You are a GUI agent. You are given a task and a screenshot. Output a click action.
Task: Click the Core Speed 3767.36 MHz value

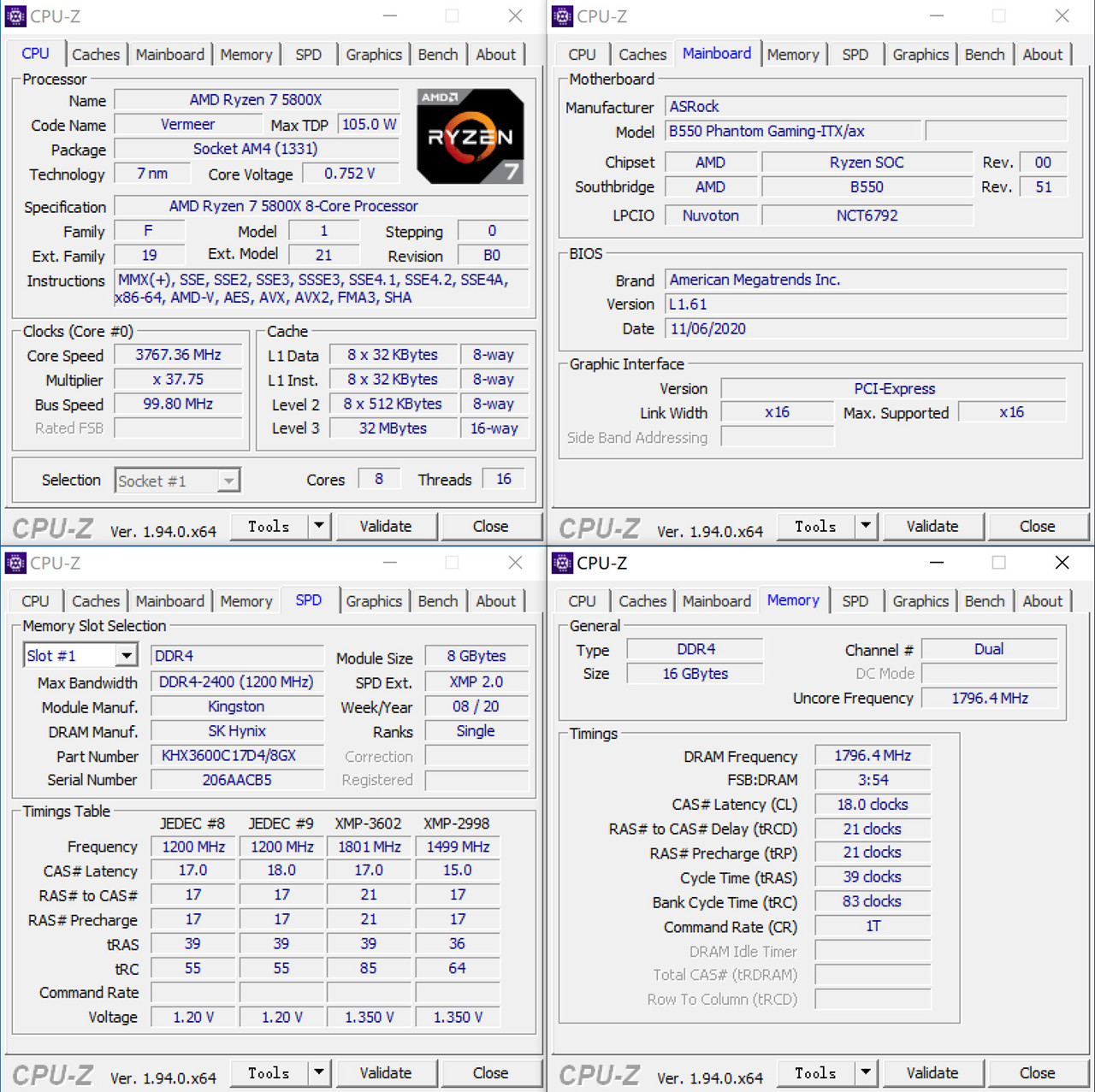coord(178,355)
